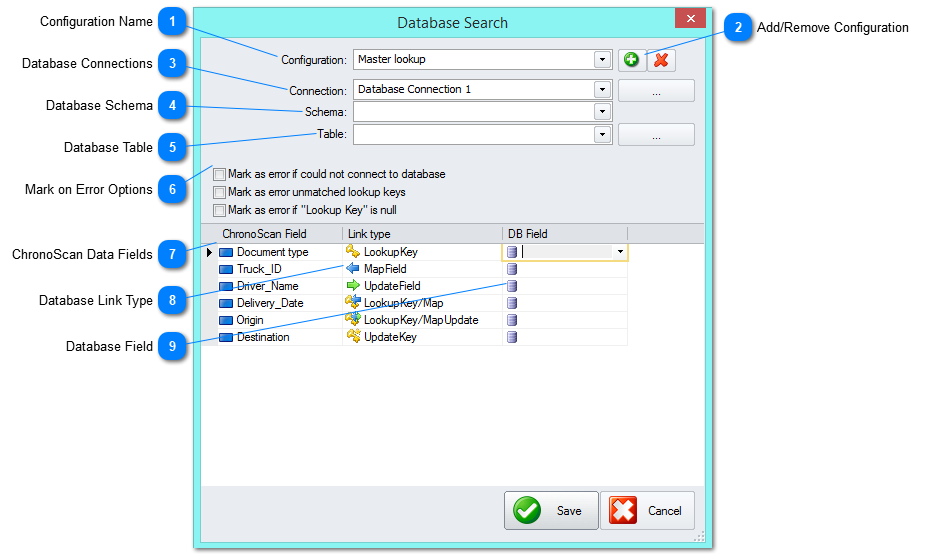Viewport: 925px width, 557px height.
Task: Click the DB field icon in Truck_ID row
Action: click(x=512, y=269)
